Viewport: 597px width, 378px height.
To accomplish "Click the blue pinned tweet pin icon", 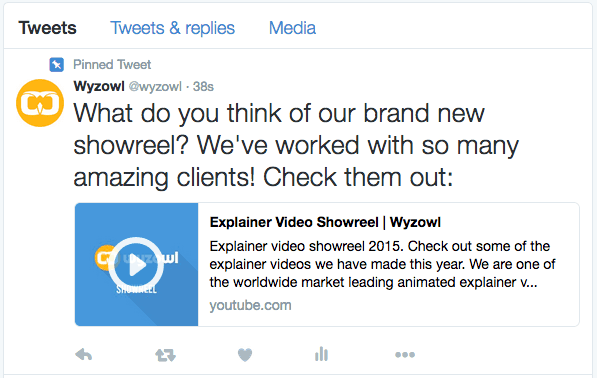I will point(56,64).
